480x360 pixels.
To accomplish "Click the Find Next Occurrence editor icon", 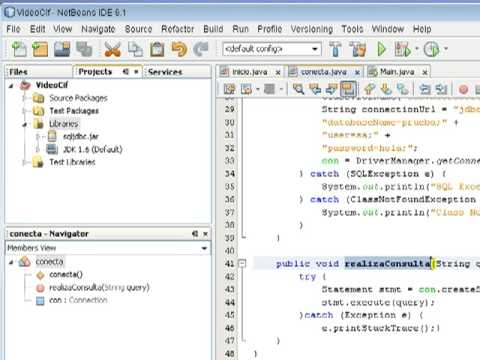I will pyautogui.click(x=331, y=89).
